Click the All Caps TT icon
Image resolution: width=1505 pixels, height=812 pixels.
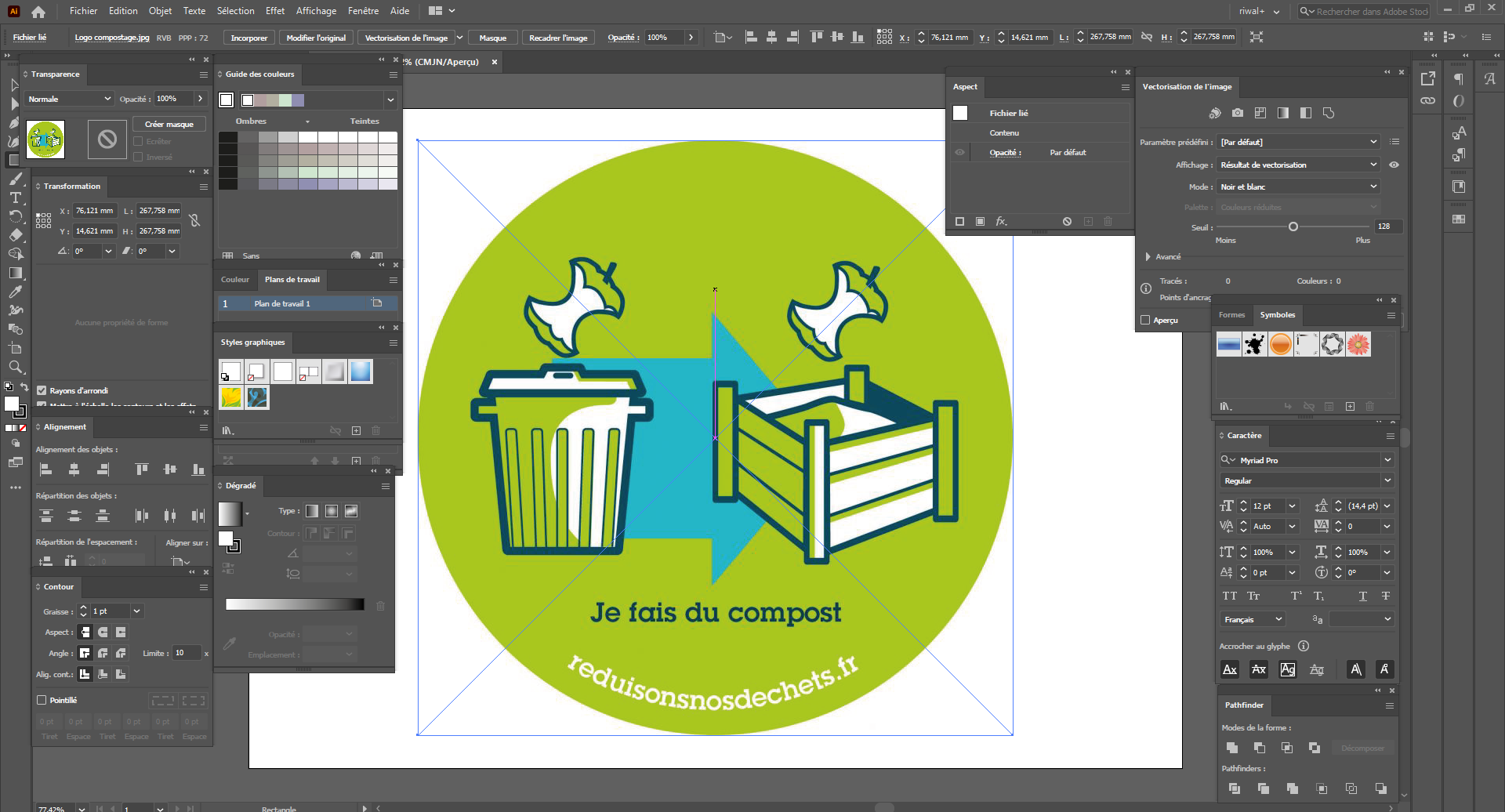(1230, 596)
